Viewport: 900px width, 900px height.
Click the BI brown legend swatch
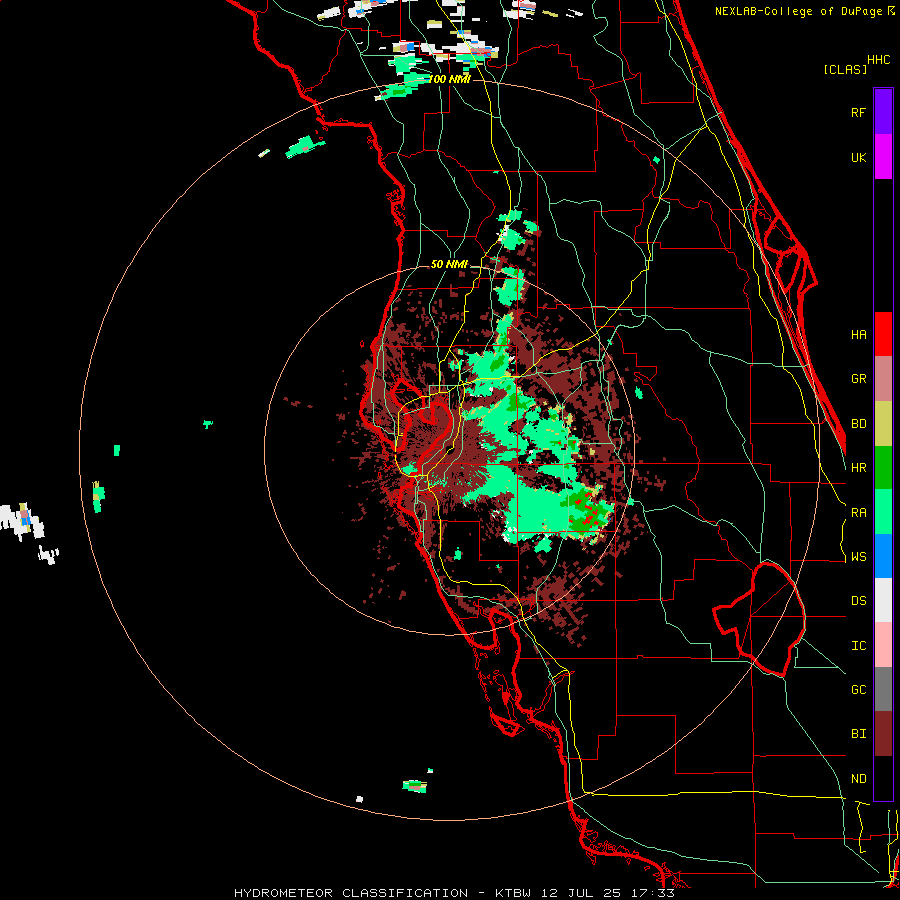(x=883, y=734)
